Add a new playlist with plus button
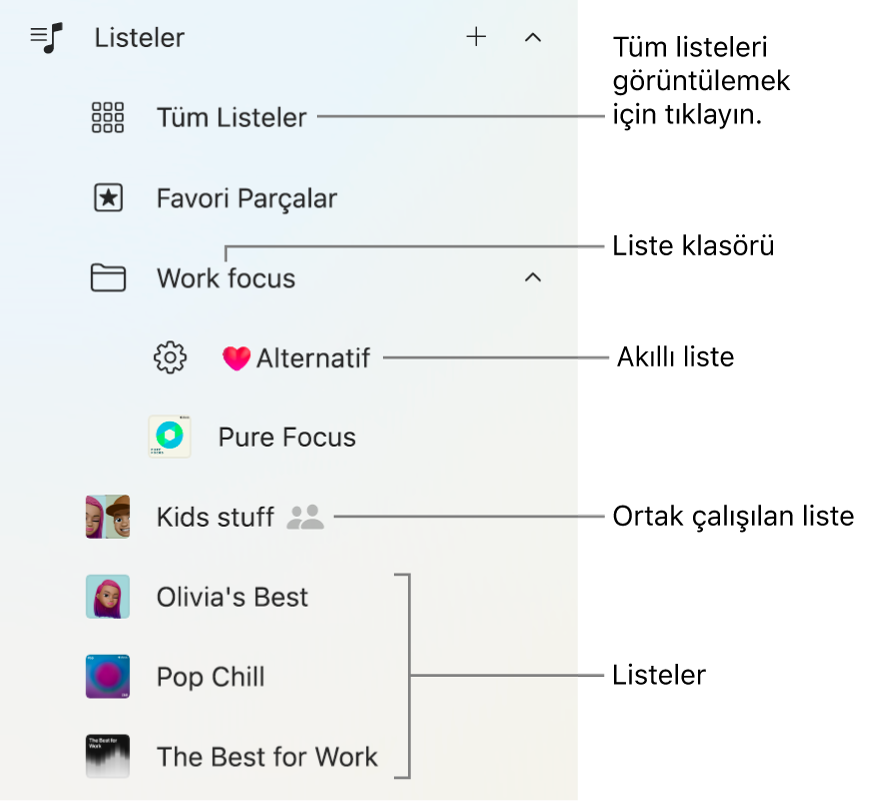This screenshot has width=875, height=801. click(477, 38)
